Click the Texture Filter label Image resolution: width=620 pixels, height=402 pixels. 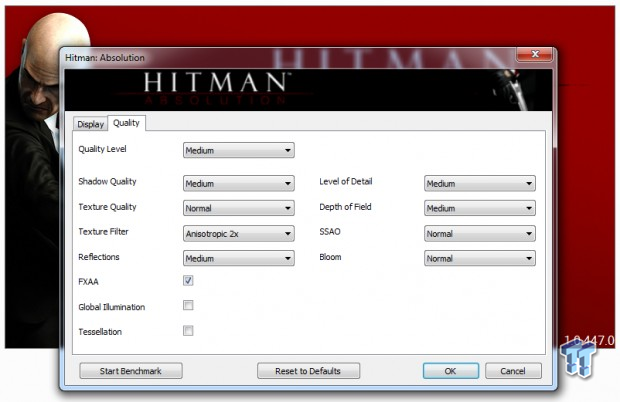pos(103,232)
